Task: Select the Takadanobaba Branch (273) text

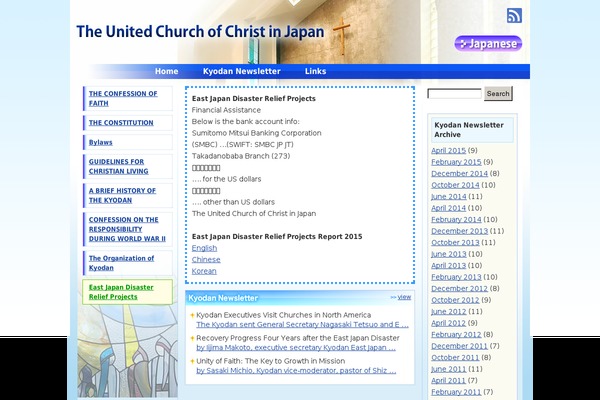Action: coord(241,156)
